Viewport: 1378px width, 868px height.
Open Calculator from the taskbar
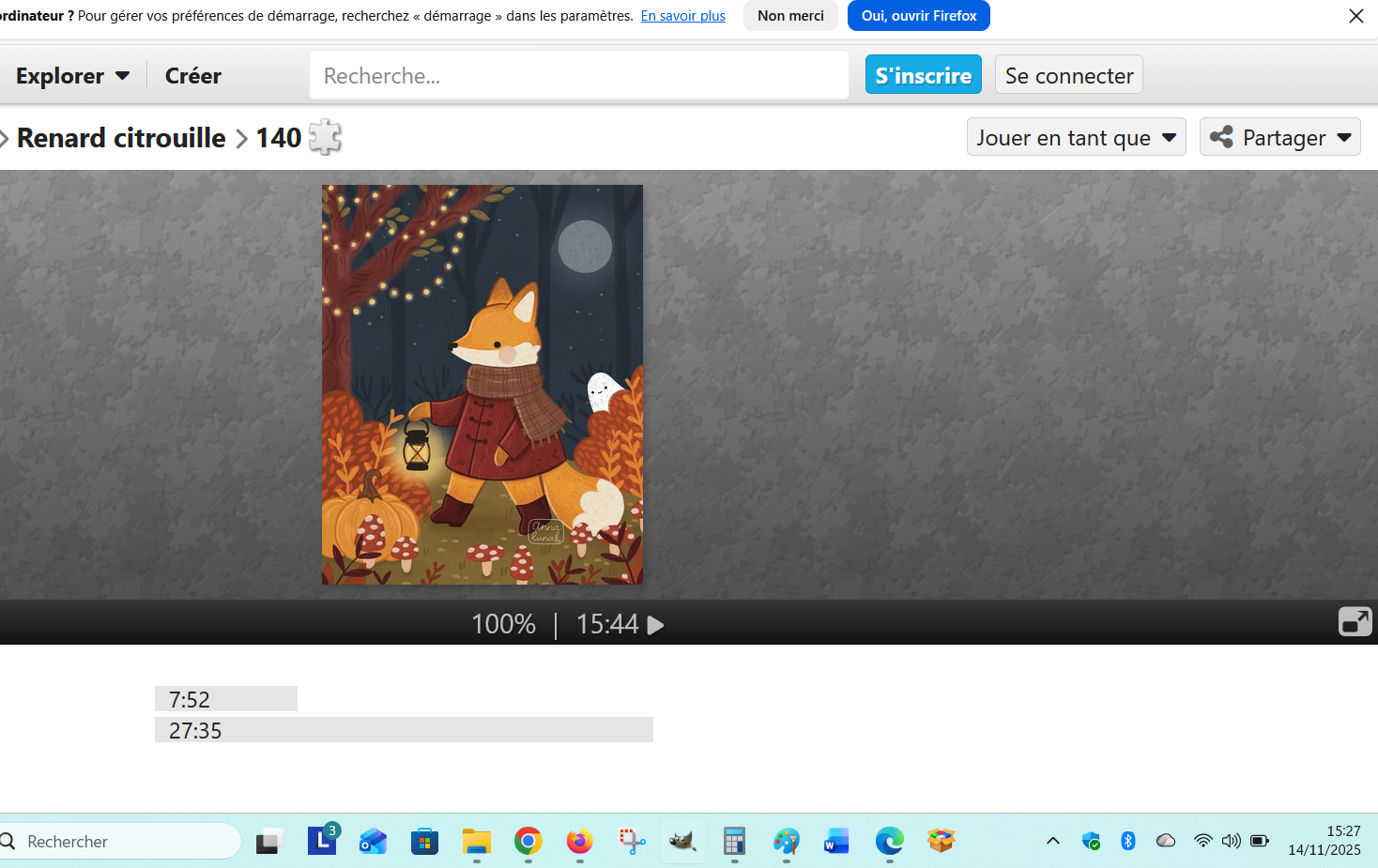point(734,842)
